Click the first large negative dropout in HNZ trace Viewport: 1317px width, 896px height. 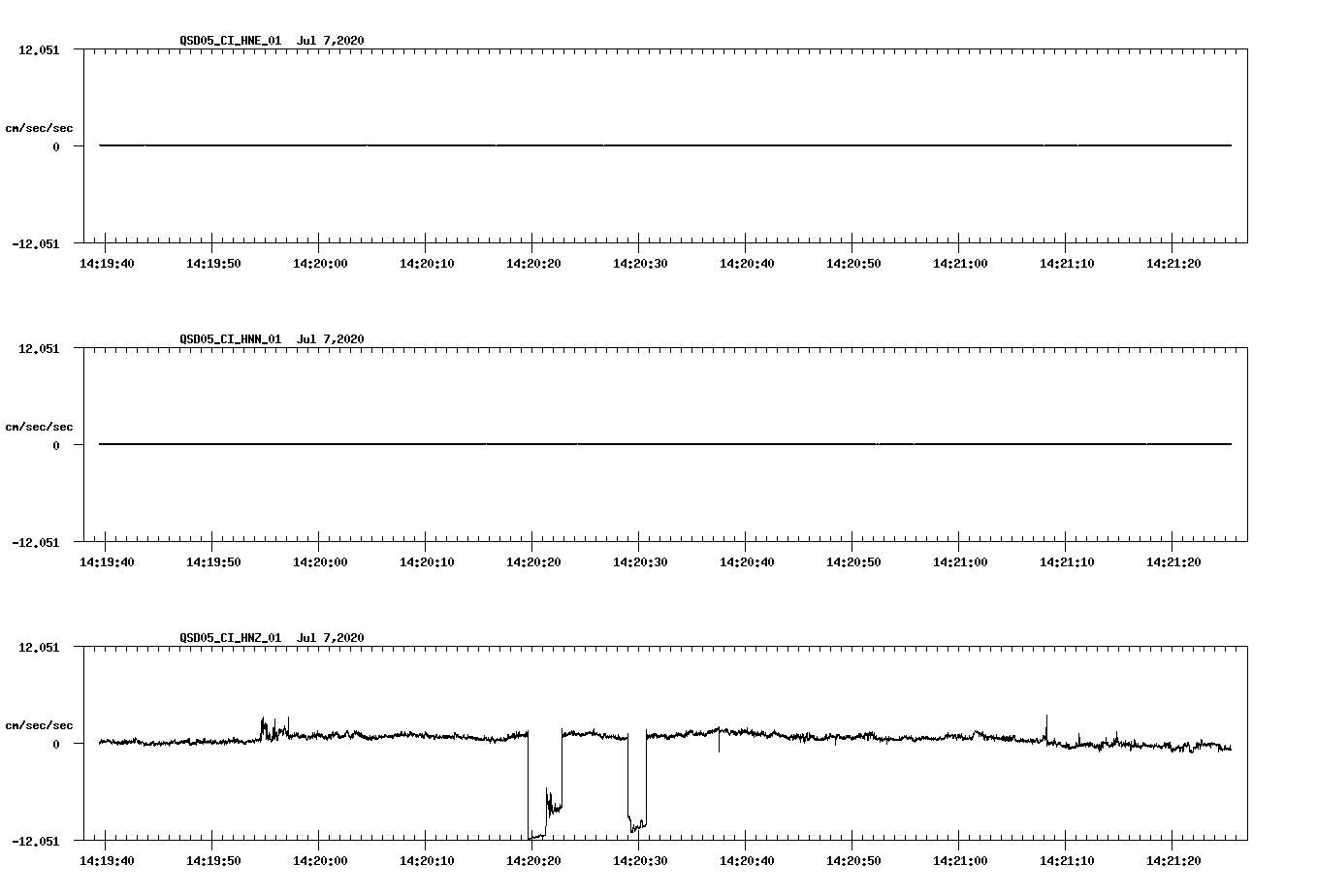544,785
